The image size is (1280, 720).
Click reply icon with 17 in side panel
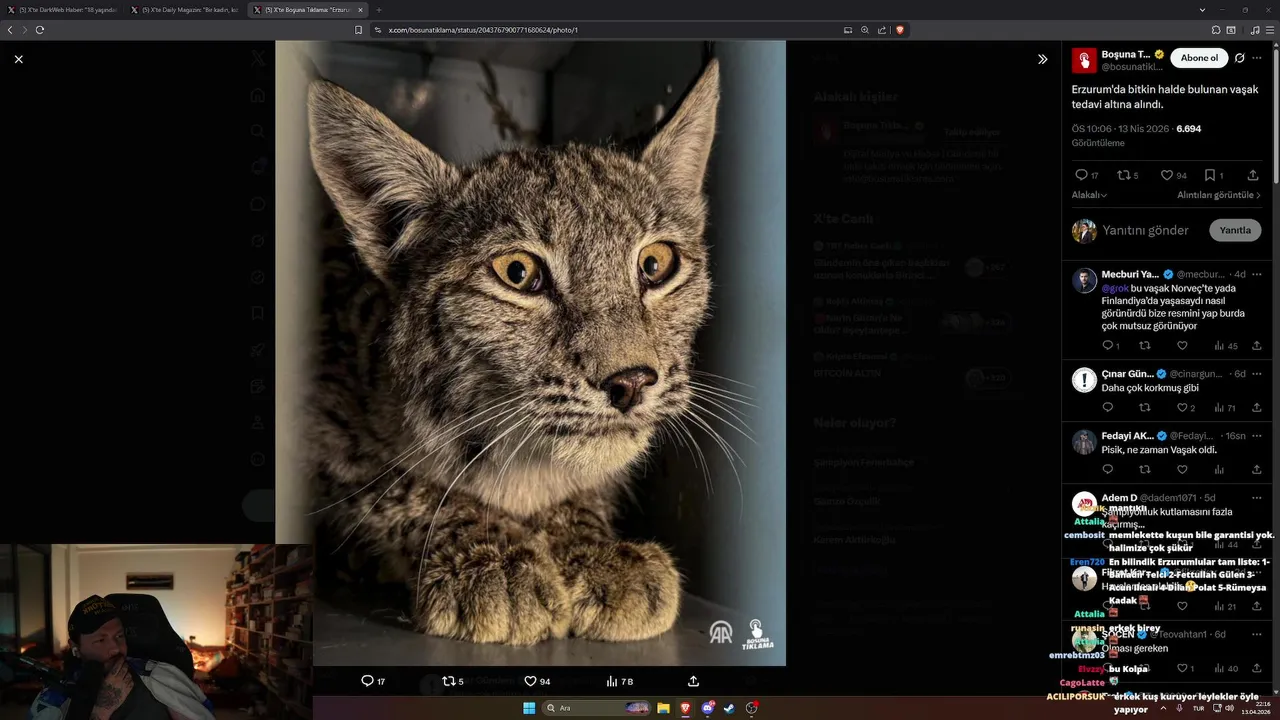tap(1081, 175)
